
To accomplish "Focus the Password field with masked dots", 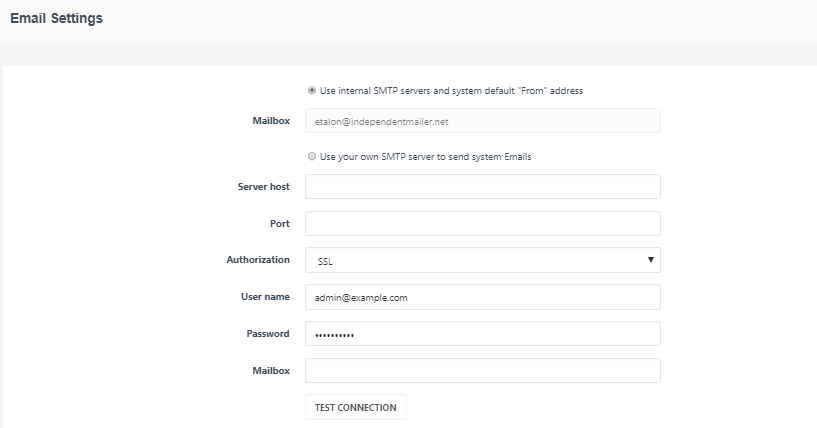I will [x=482, y=334].
